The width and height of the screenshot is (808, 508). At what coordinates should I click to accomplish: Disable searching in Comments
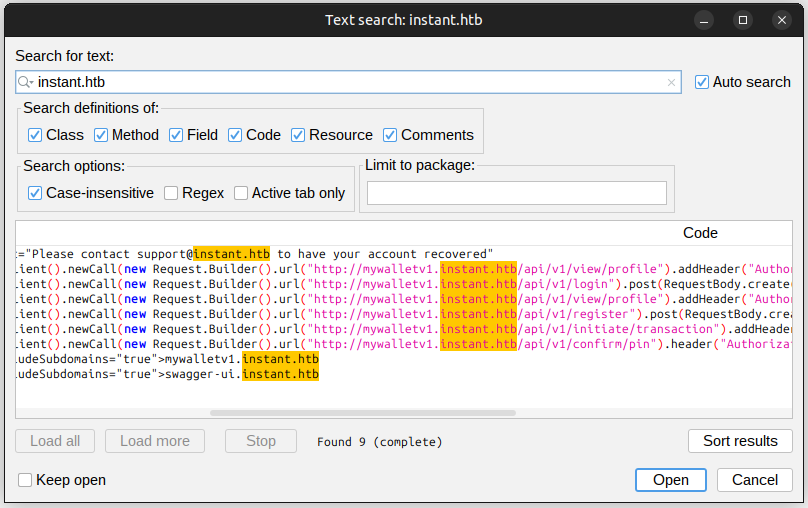coord(390,135)
